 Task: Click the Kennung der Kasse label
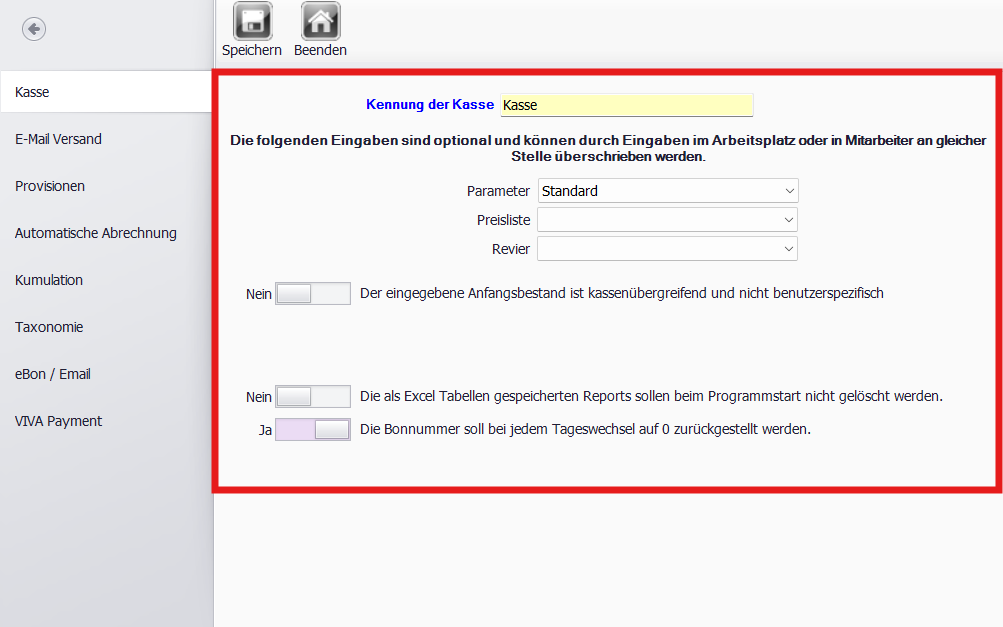point(430,104)
